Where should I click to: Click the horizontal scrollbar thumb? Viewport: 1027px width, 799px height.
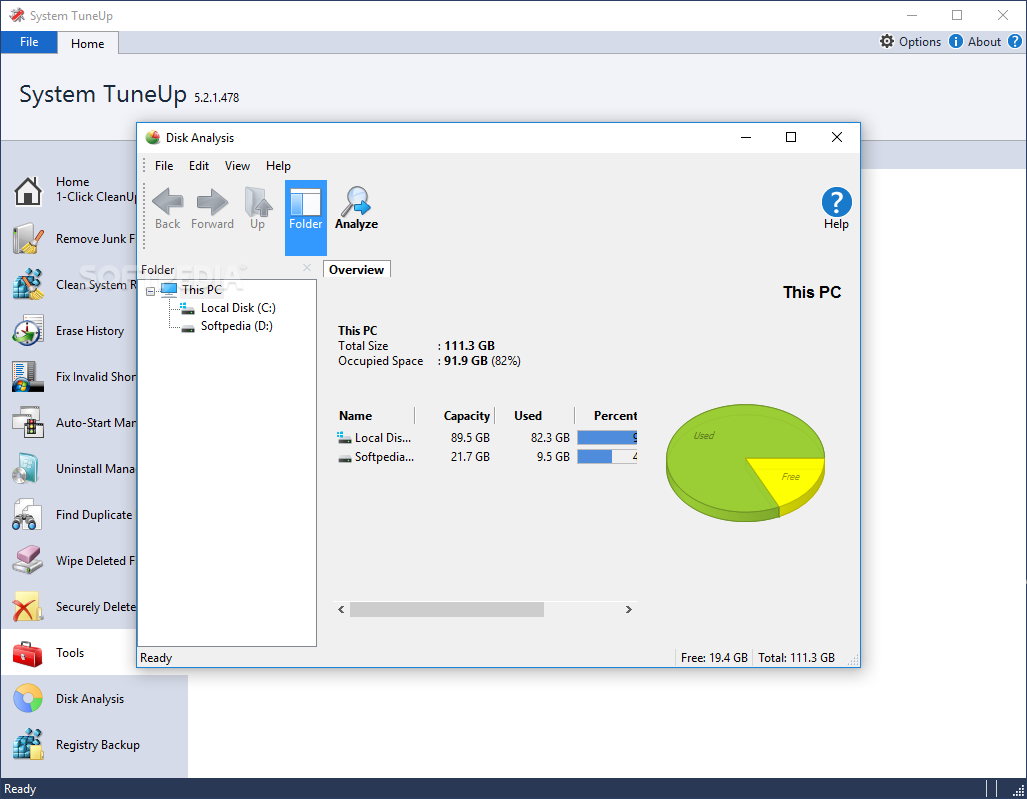pos(447,609)
